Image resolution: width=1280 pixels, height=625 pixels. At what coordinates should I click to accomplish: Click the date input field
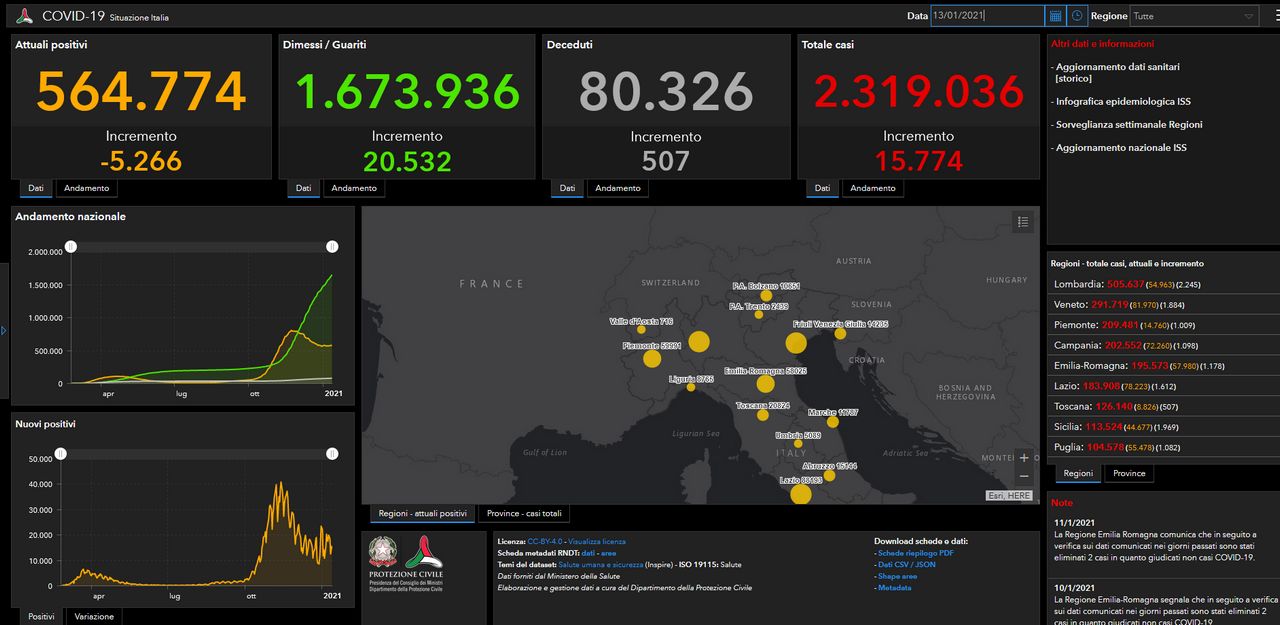pyautogui.click(x=987, y=16)
